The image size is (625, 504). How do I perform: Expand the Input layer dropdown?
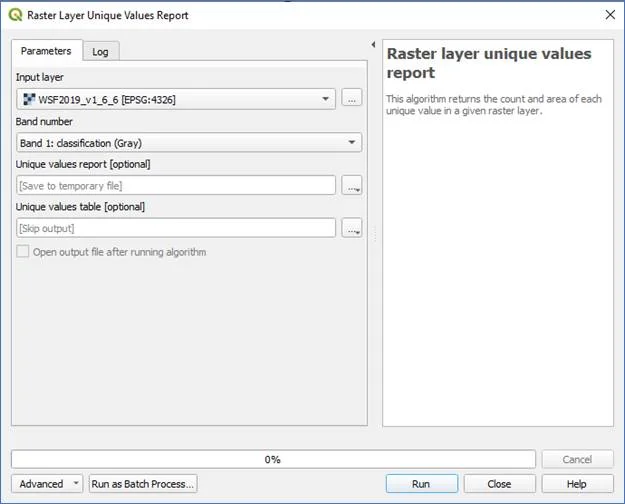pos(326,99)
